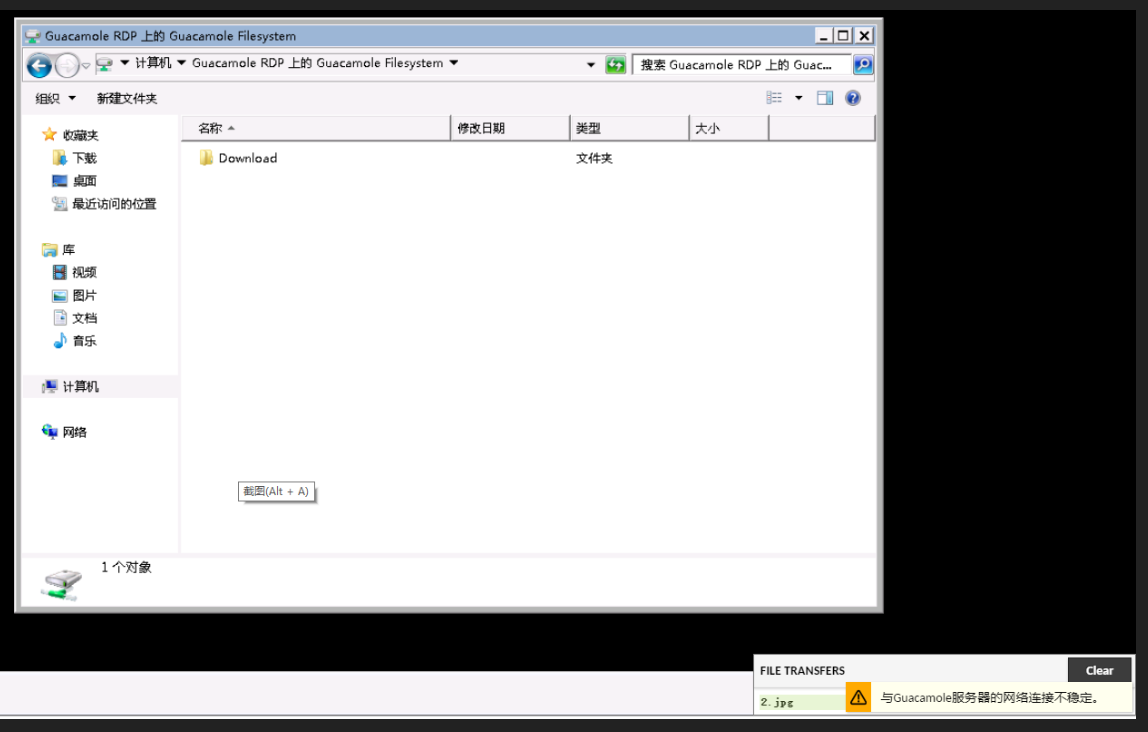Click the preview pane icon

pyautogui.click(x=823, y=97)
